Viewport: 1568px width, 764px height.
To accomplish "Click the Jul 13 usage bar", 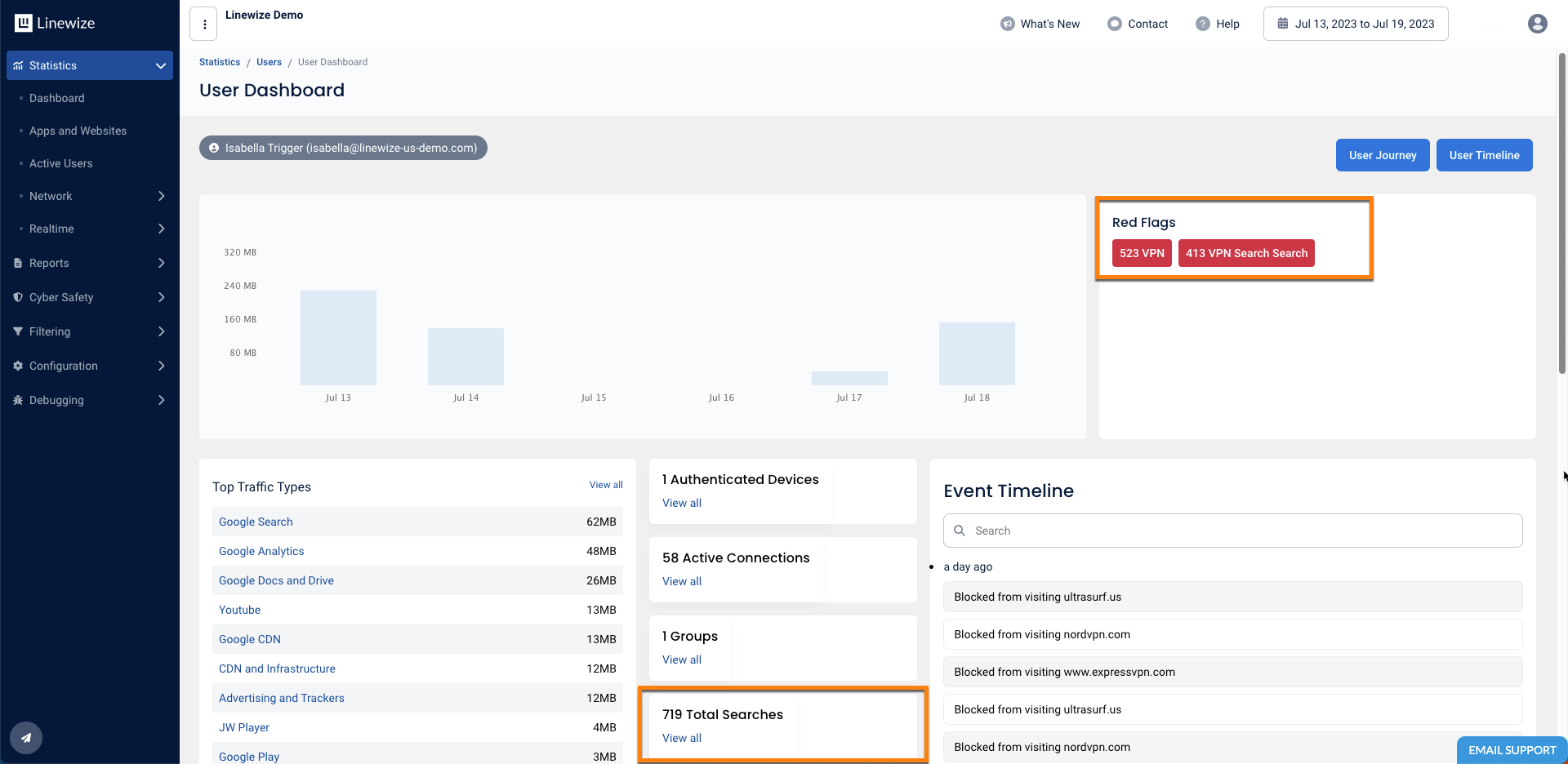I will 338,338.
